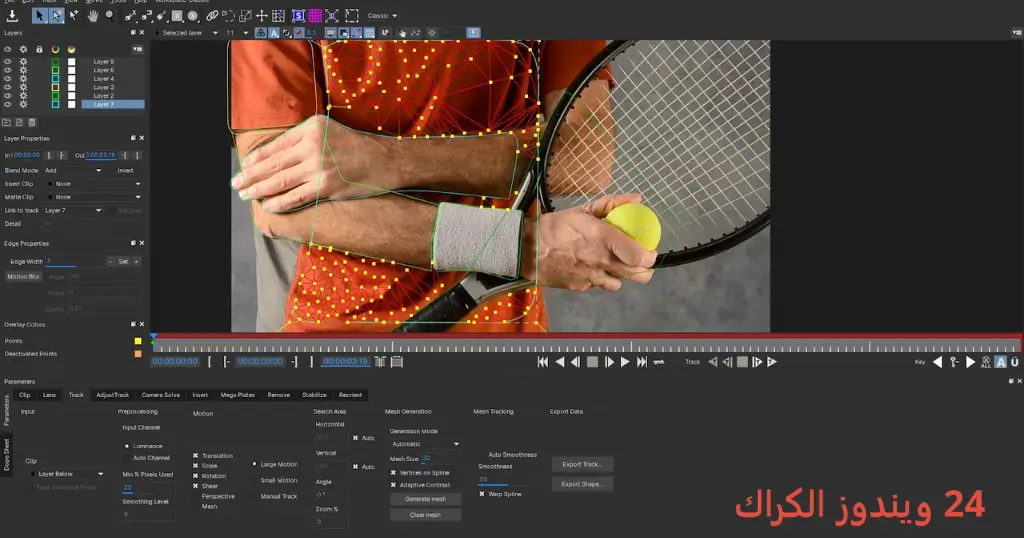Click the Export Shape... button
This screenshot has width=1024, height=538.
coord(583,484)
